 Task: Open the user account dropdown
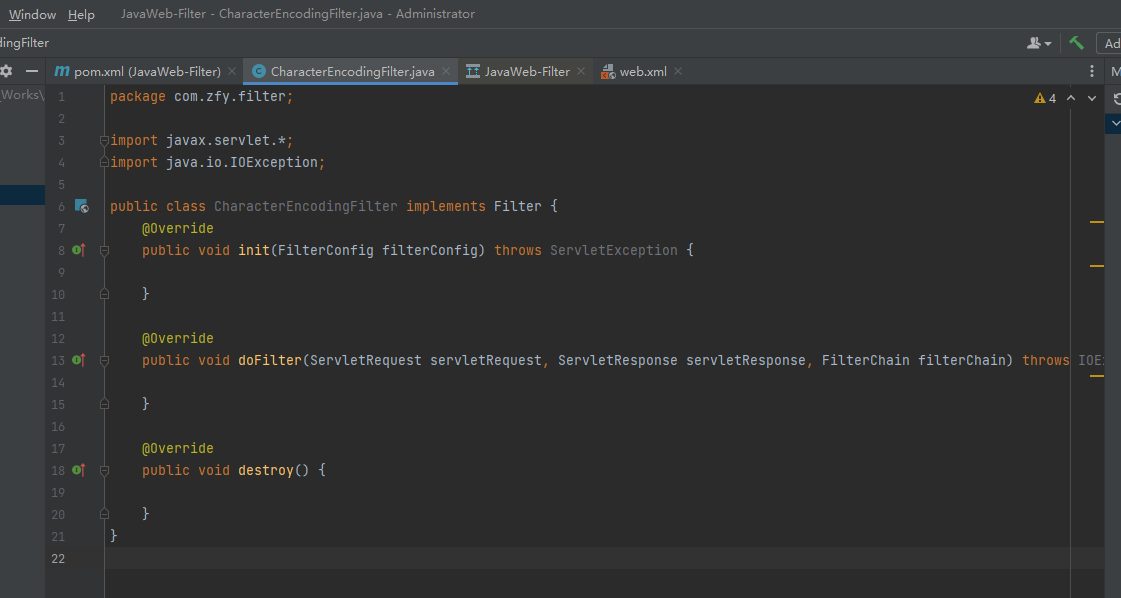[x=1039, y=43]
